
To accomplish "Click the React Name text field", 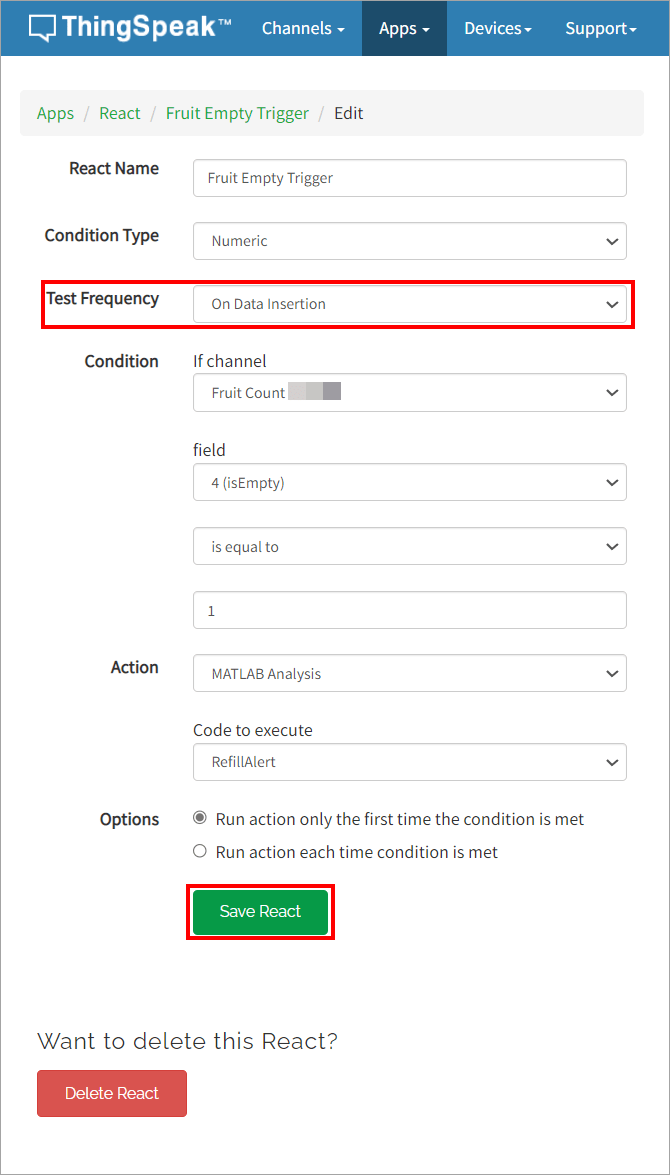I will [x=409, y=178].
